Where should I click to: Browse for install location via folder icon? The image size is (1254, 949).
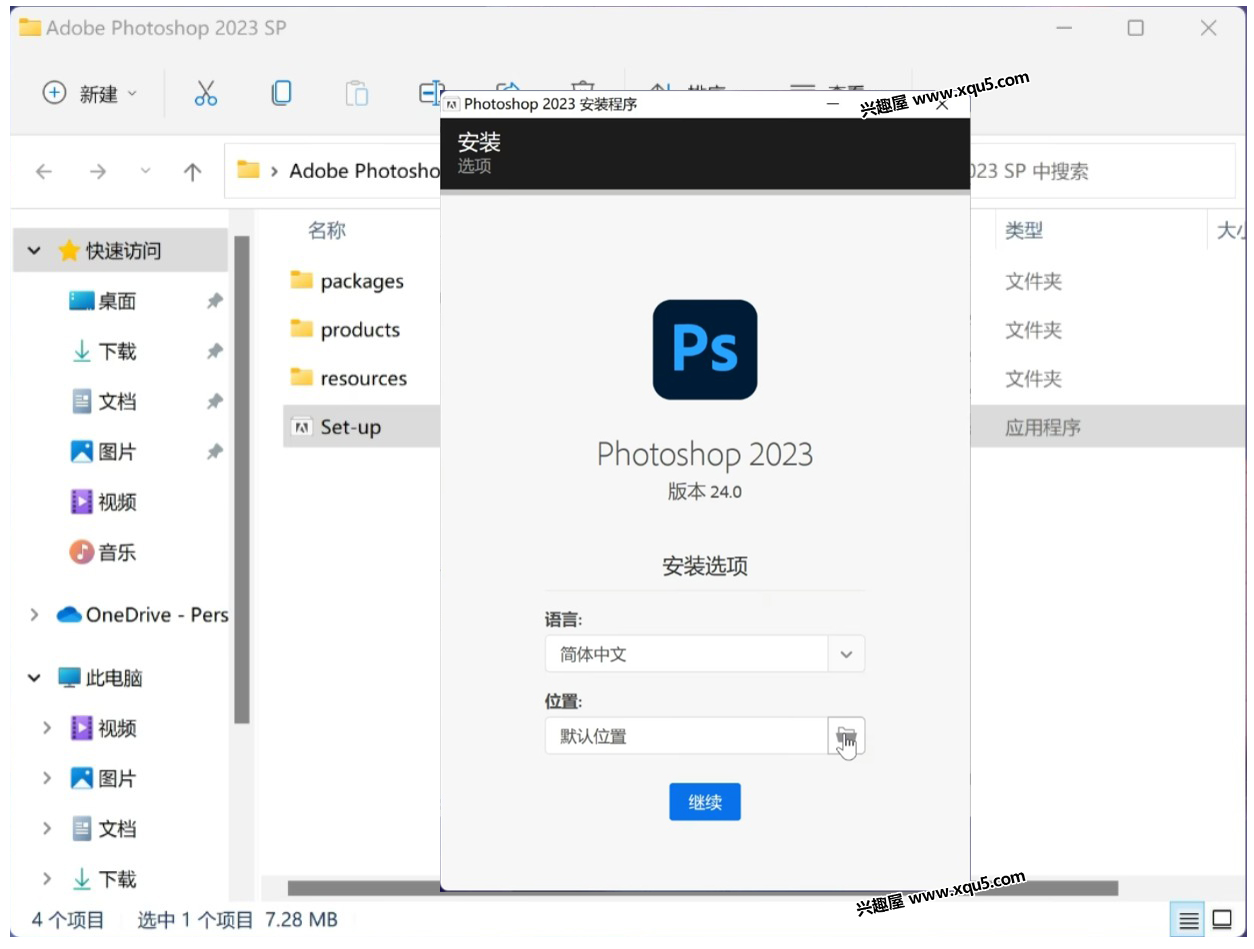point(846,736)
